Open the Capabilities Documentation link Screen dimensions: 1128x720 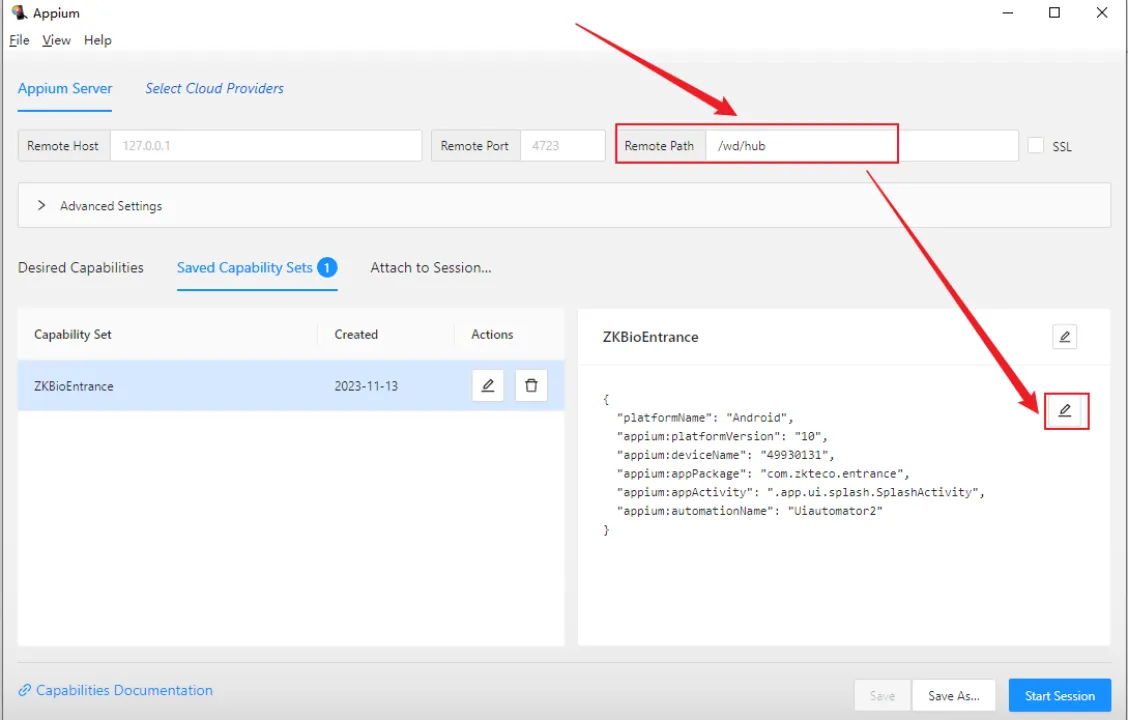pyautogui.click(x=124, y=691)
